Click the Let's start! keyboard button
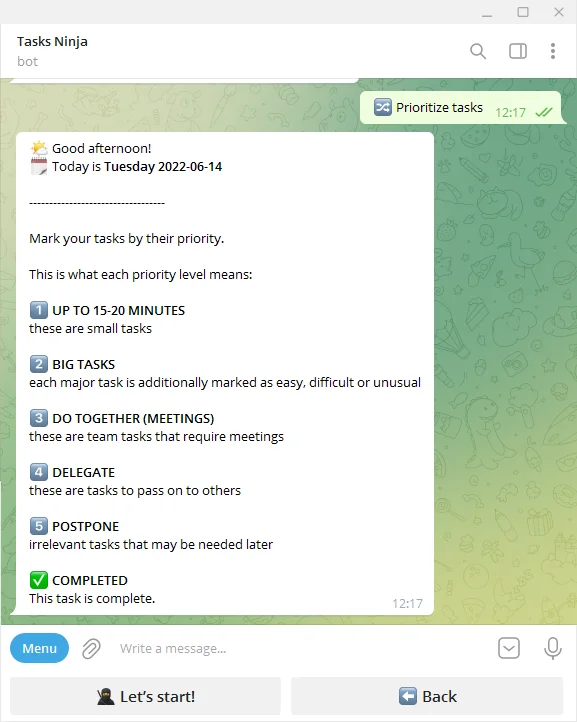This screenshot has width=577, height=722. (146, 696)
